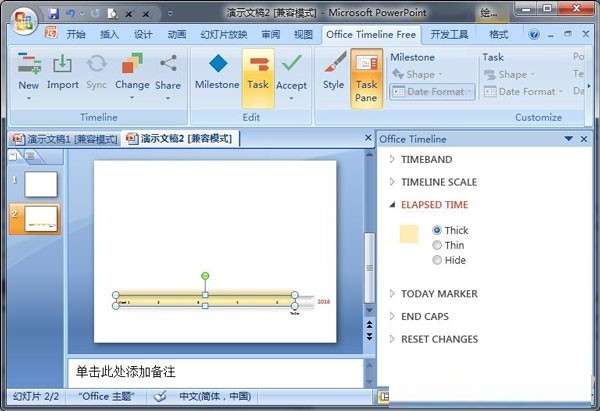600x411 pixels.
Task: Click the Import icon
Action: click(62, 64)
